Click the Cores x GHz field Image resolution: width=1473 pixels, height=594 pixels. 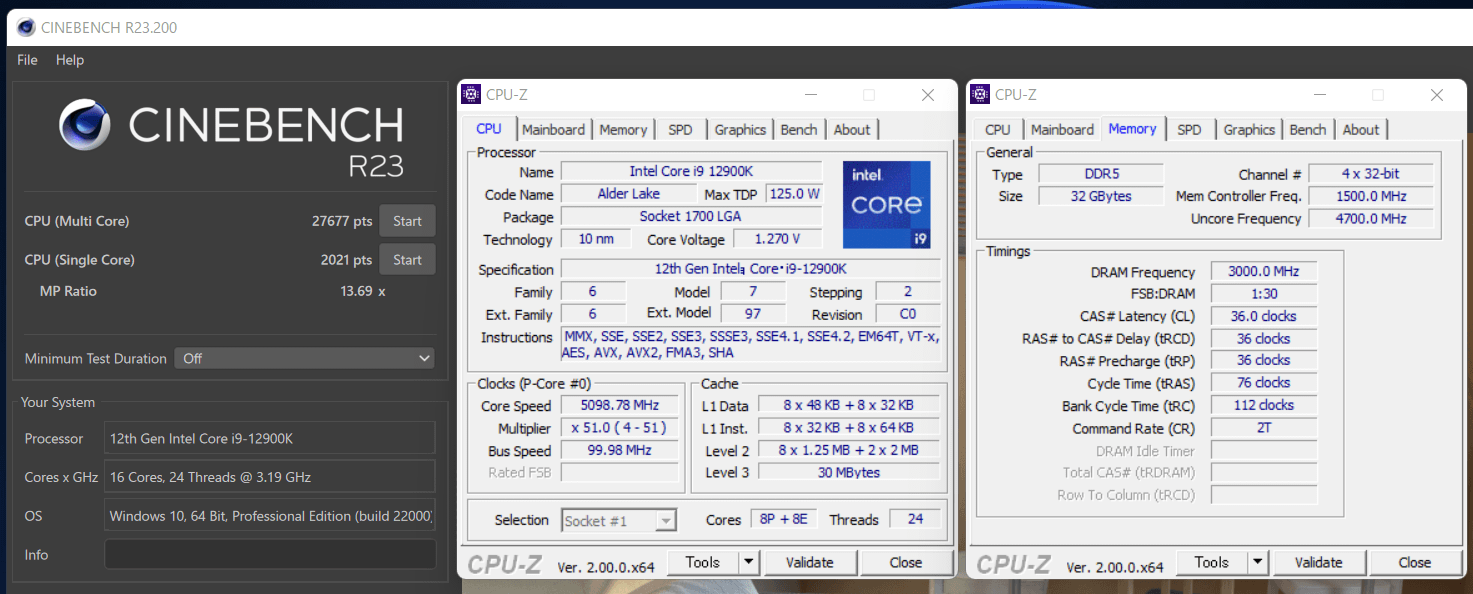pyautogui.click(x=270, y=477)
